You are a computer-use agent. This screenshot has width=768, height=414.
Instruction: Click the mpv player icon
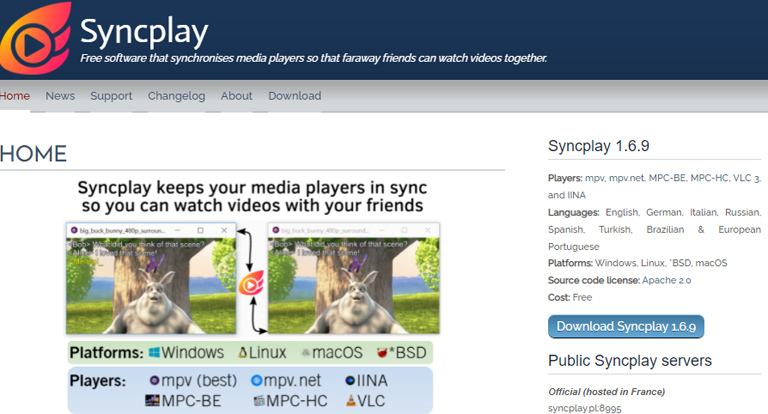[154, 381]
